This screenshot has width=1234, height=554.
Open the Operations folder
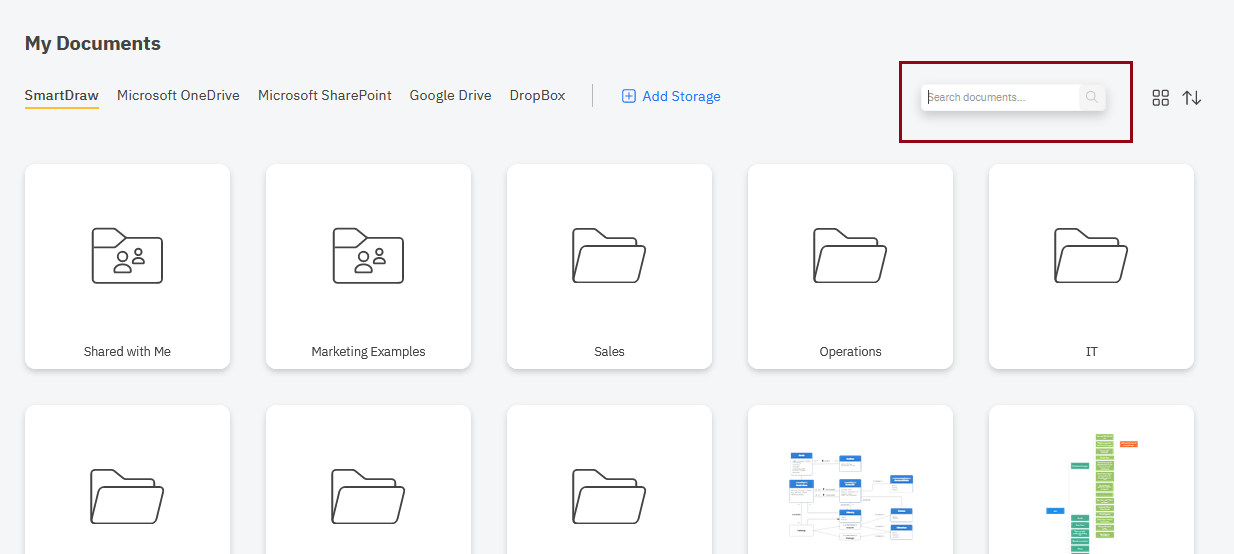[850, 266]
